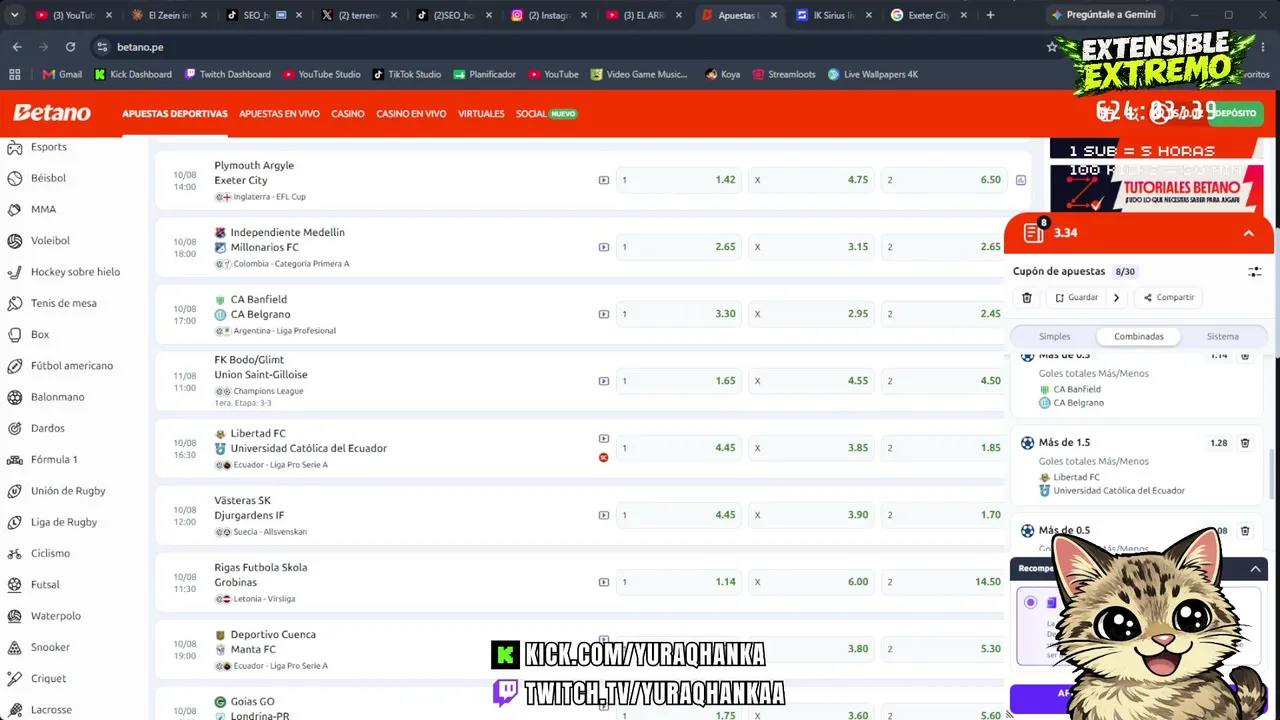This screenshot has width=1280, height=720.
Task: Go to CASINO EN VIVO
Action: 411,114
